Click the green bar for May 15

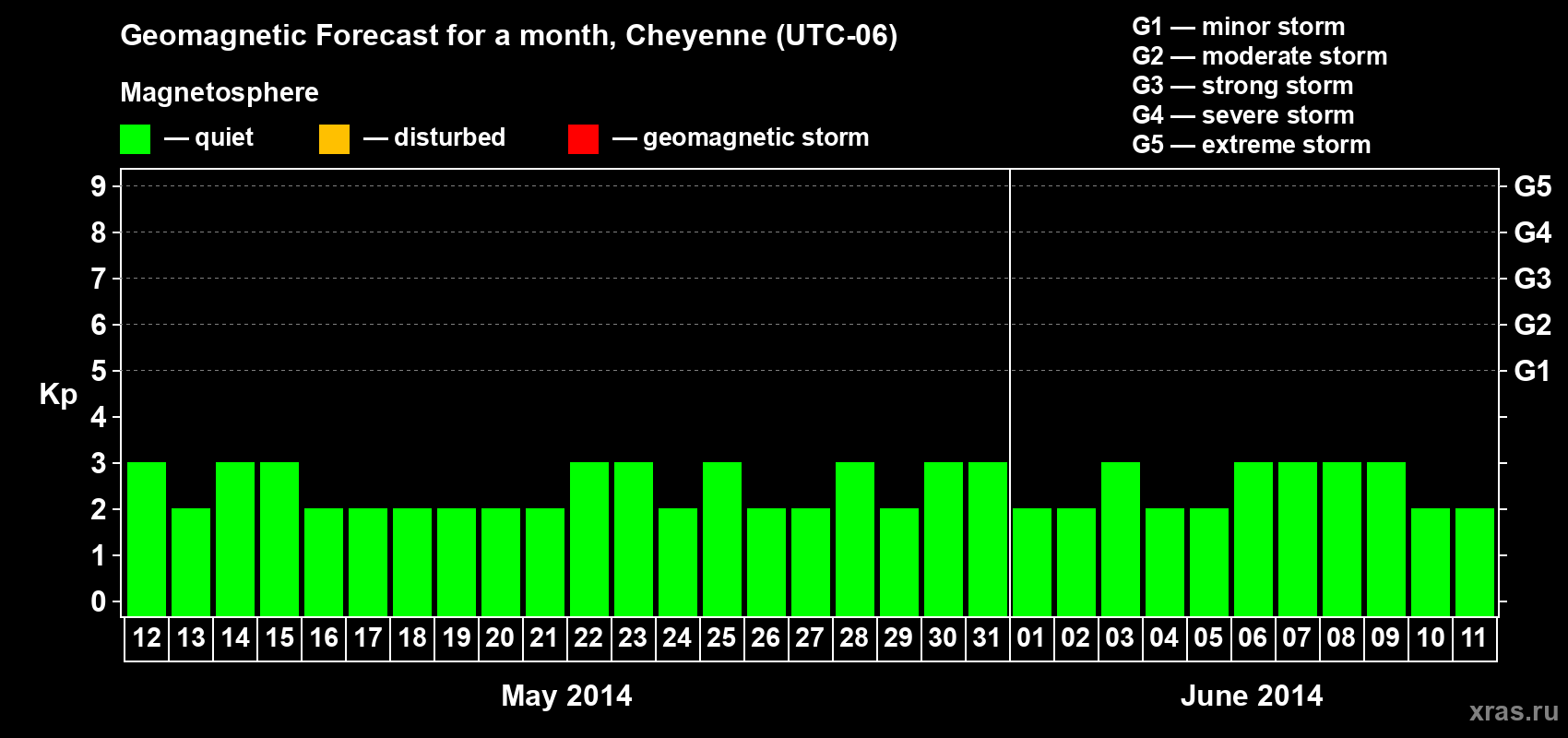pos(279,539)
